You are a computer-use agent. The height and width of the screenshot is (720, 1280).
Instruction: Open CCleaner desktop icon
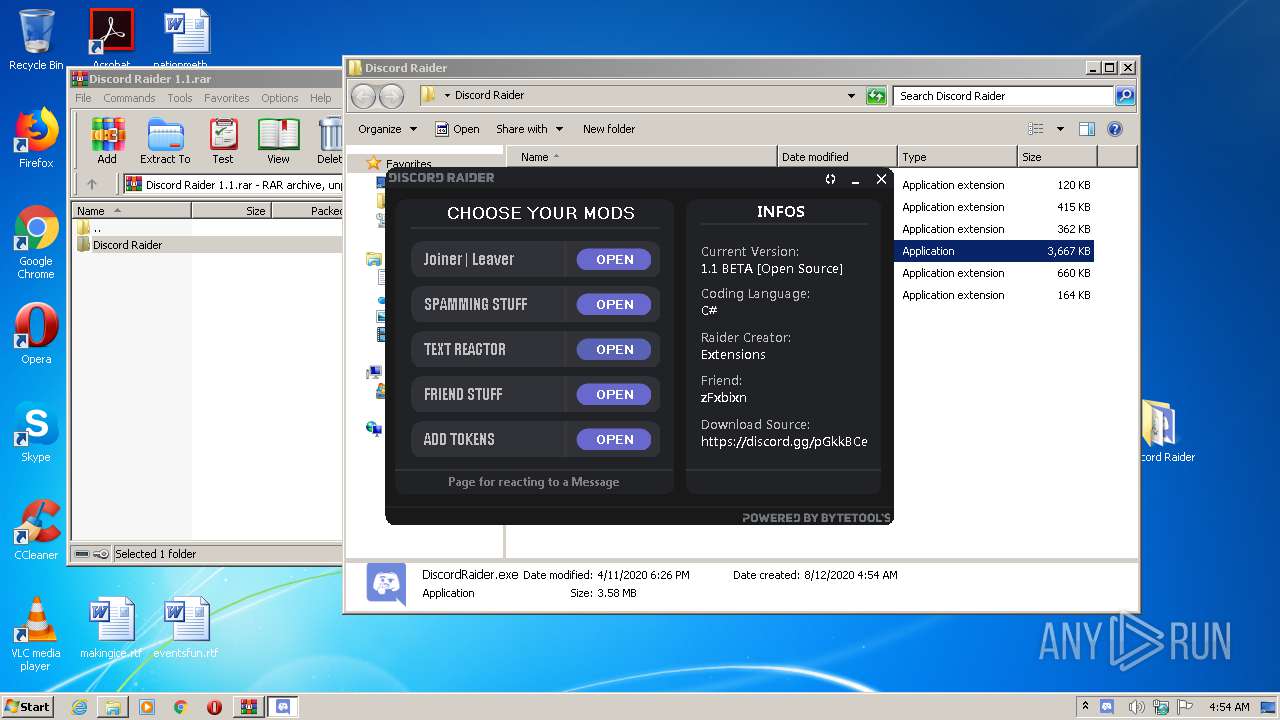coord(36,530)
